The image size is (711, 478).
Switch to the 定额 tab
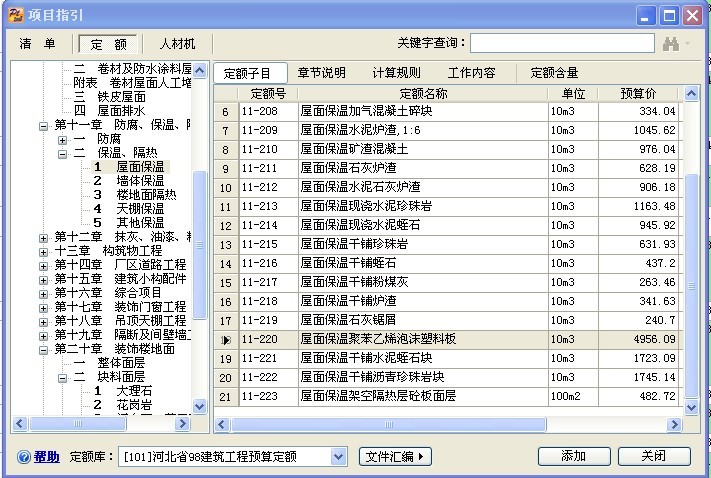tap(108, 44)
